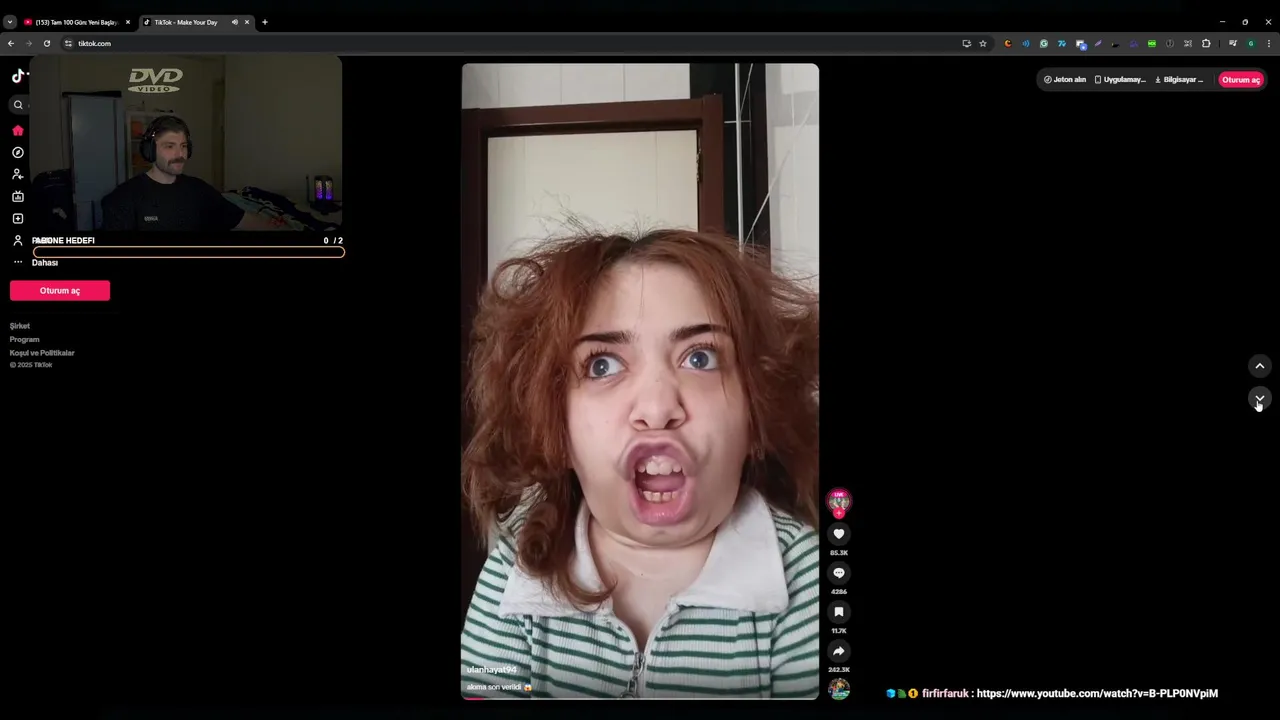This screenshot has height=720, width=1280.
Task: Open the Following icon in sidebar
Action: coord(18,175)
